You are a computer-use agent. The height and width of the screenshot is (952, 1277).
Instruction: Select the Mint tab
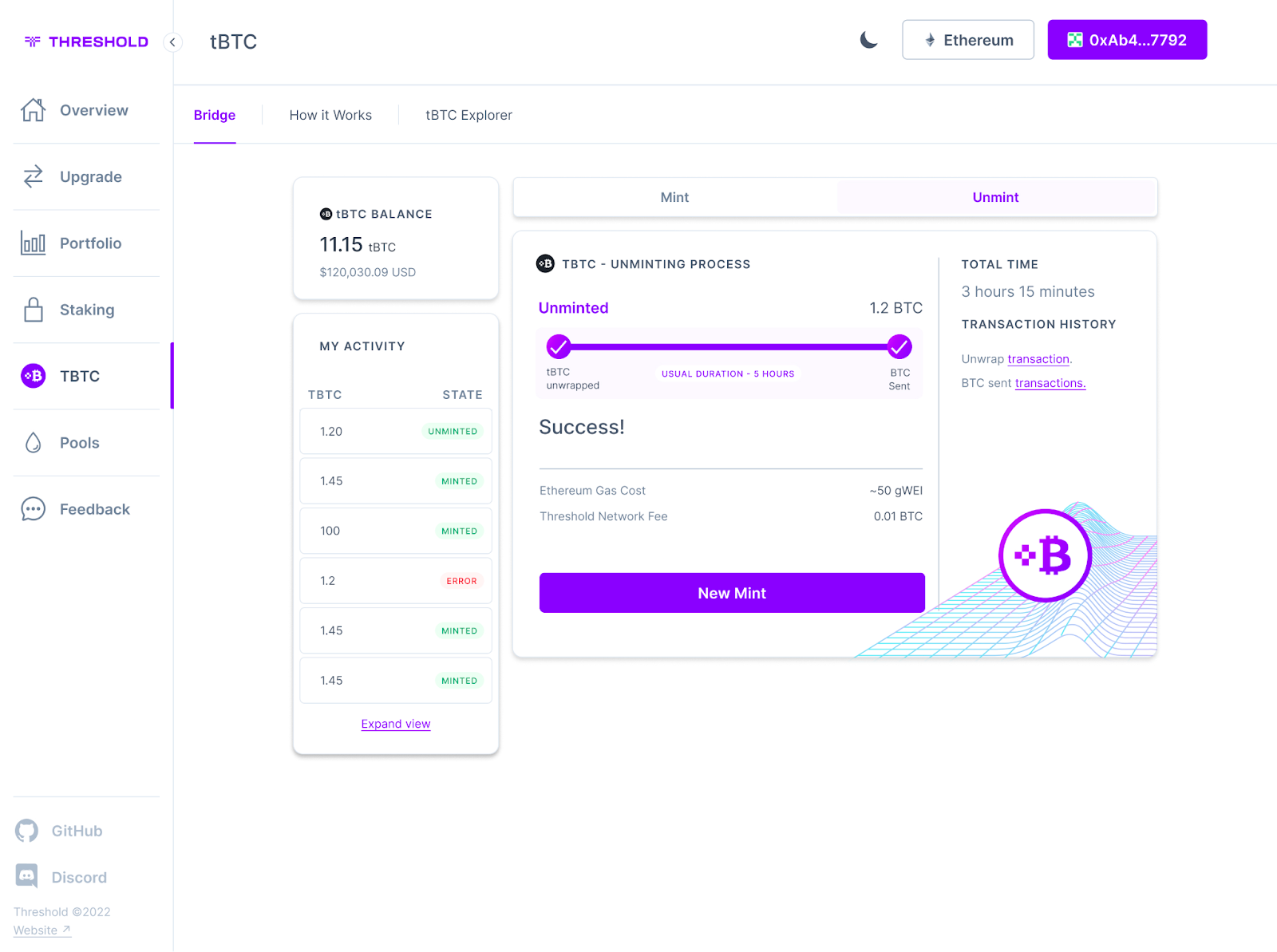click(x=674, y=197)
